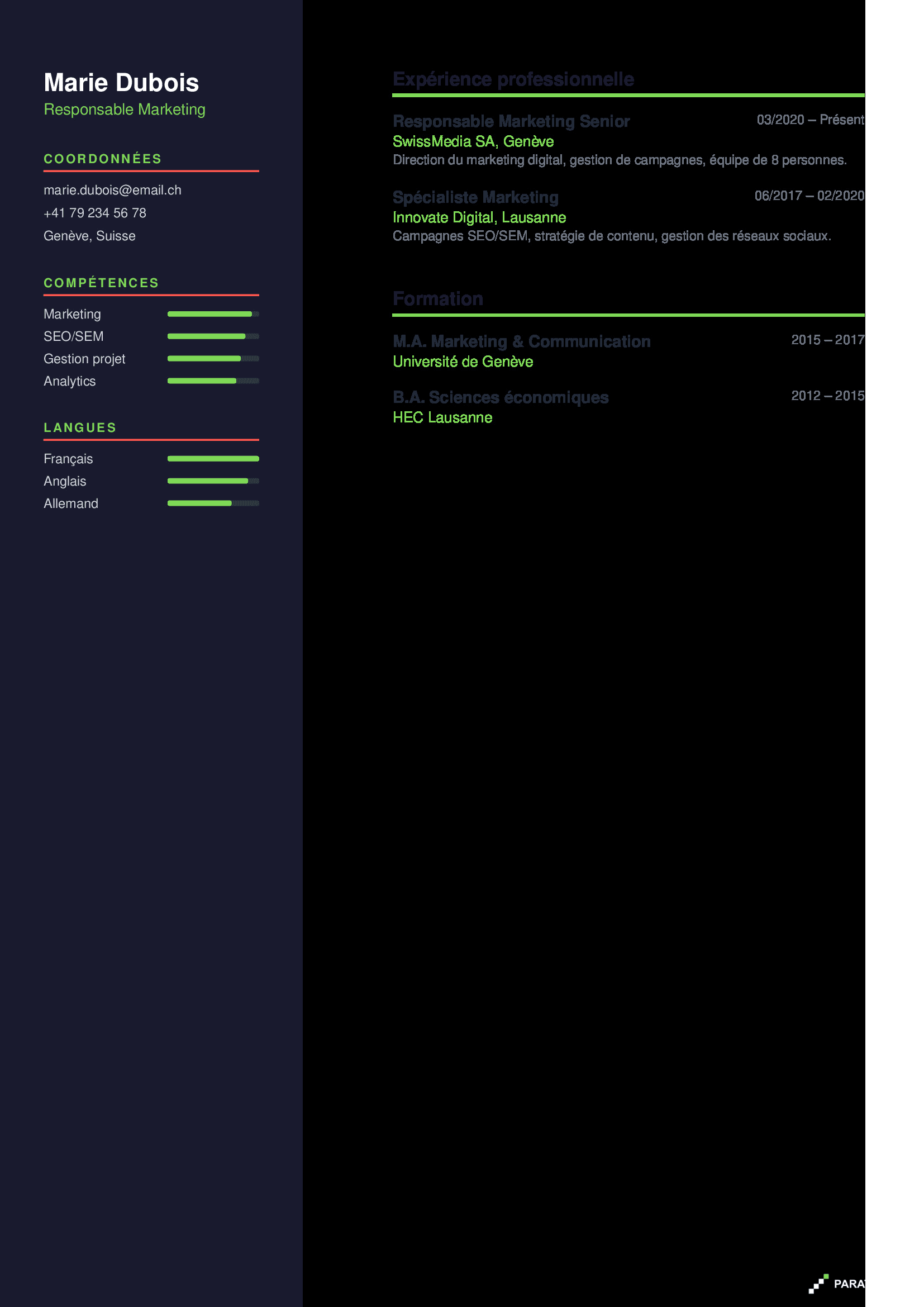Viewport: 924px width, 1307px height.
Task: Click the Anglais proficiency bar
Action: 213,481
